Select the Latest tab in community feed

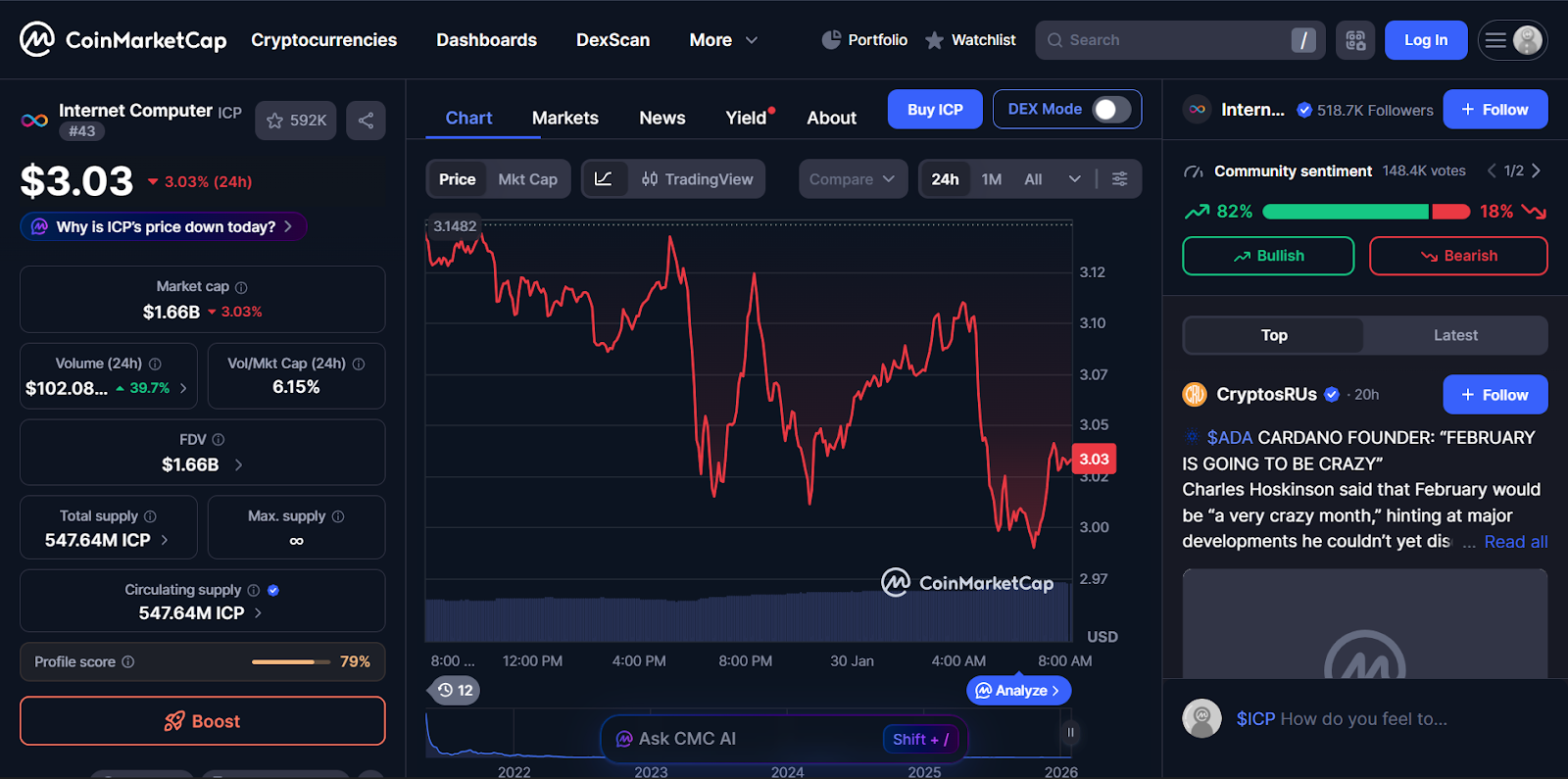(x=1454, y=335)
